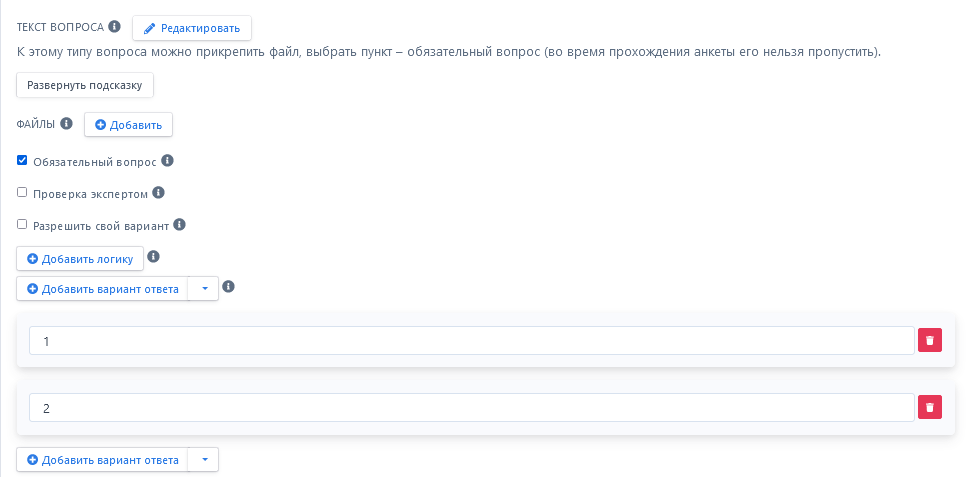Open dropdown arrow beside top Добавить вариант ответа
Screen dimensions: 970x477
click(203, 289)
